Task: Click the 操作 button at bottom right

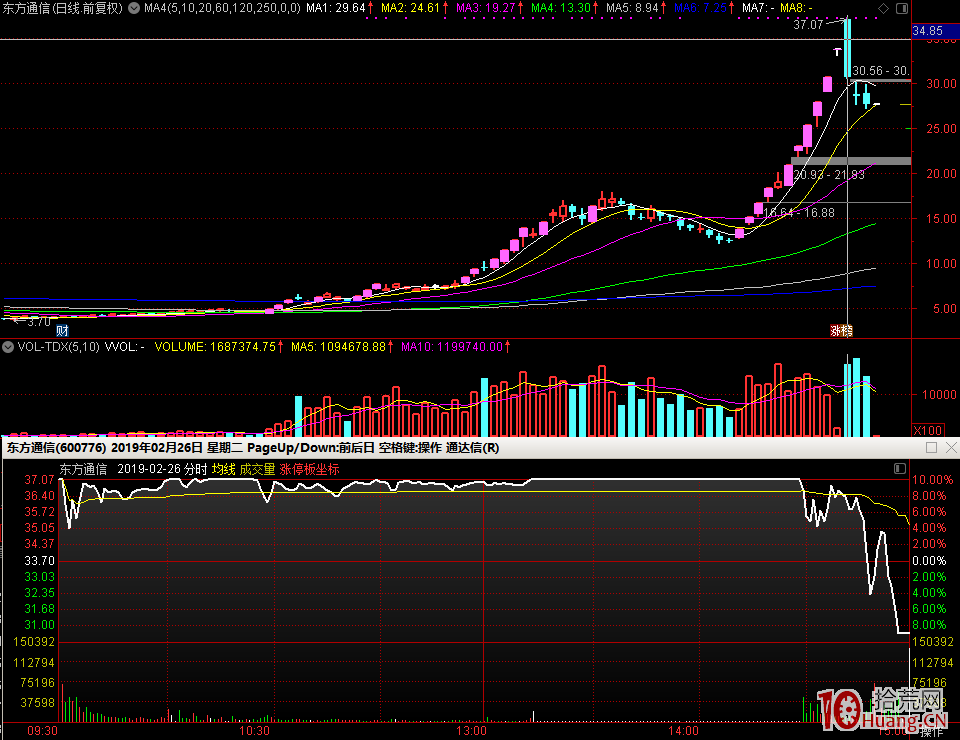Action: [931, 732]
